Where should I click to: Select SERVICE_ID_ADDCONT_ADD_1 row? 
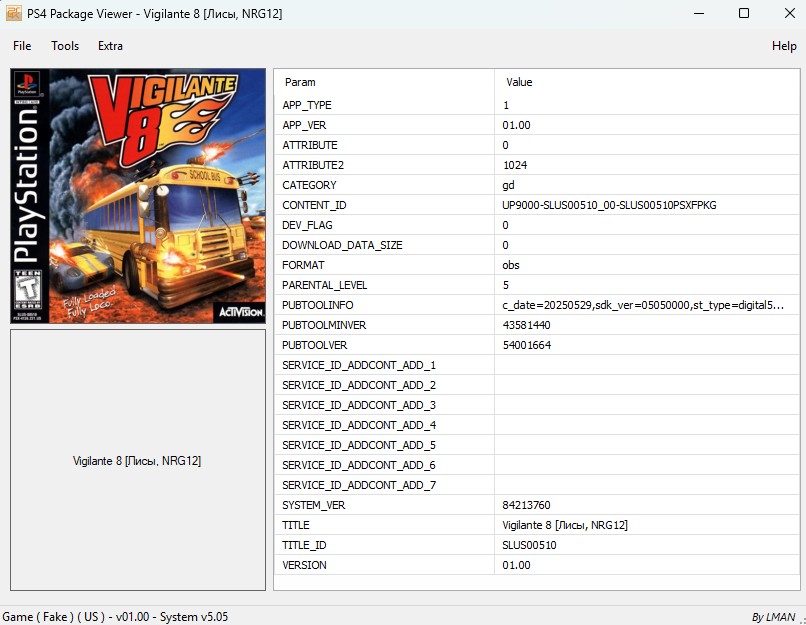tap(537, 365)
